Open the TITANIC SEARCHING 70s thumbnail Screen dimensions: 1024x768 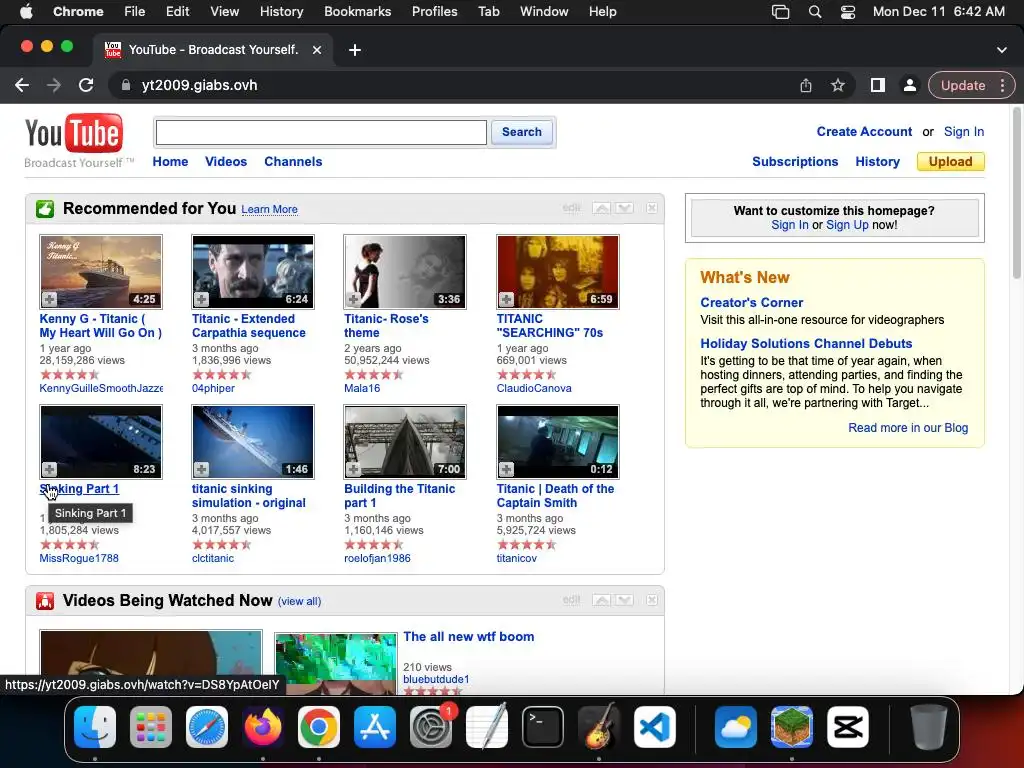[558, 272]
